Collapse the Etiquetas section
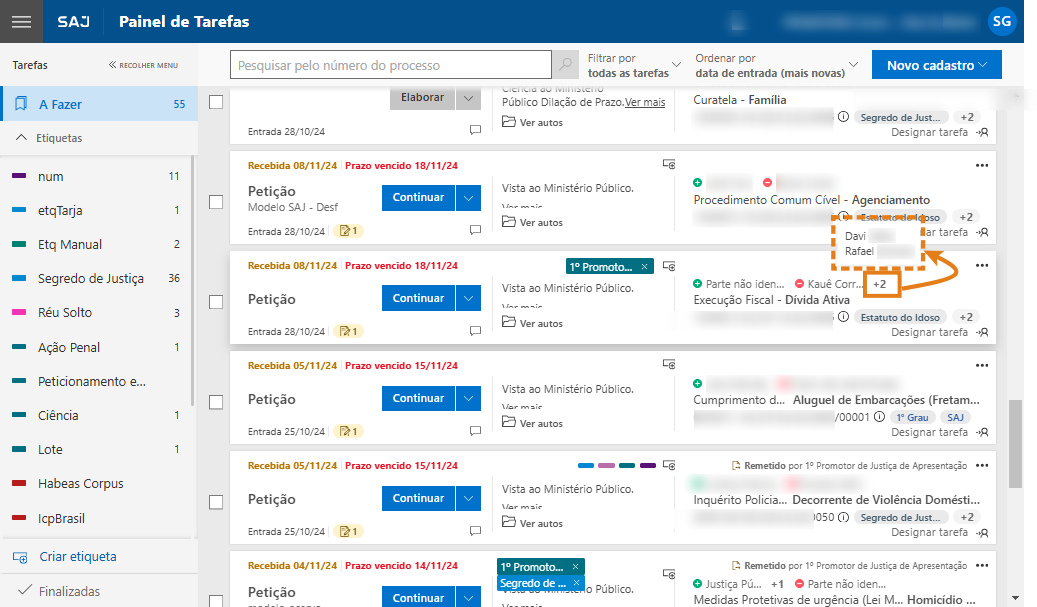The image size is (1037, 607). coord(22,138)
